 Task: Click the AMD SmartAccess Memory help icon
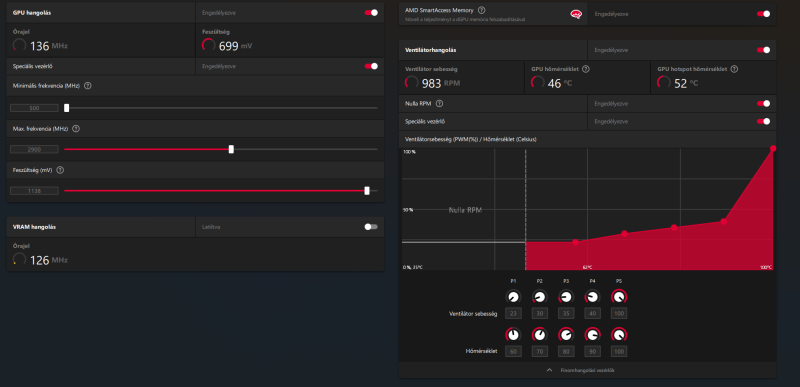[x=482, y=10]
